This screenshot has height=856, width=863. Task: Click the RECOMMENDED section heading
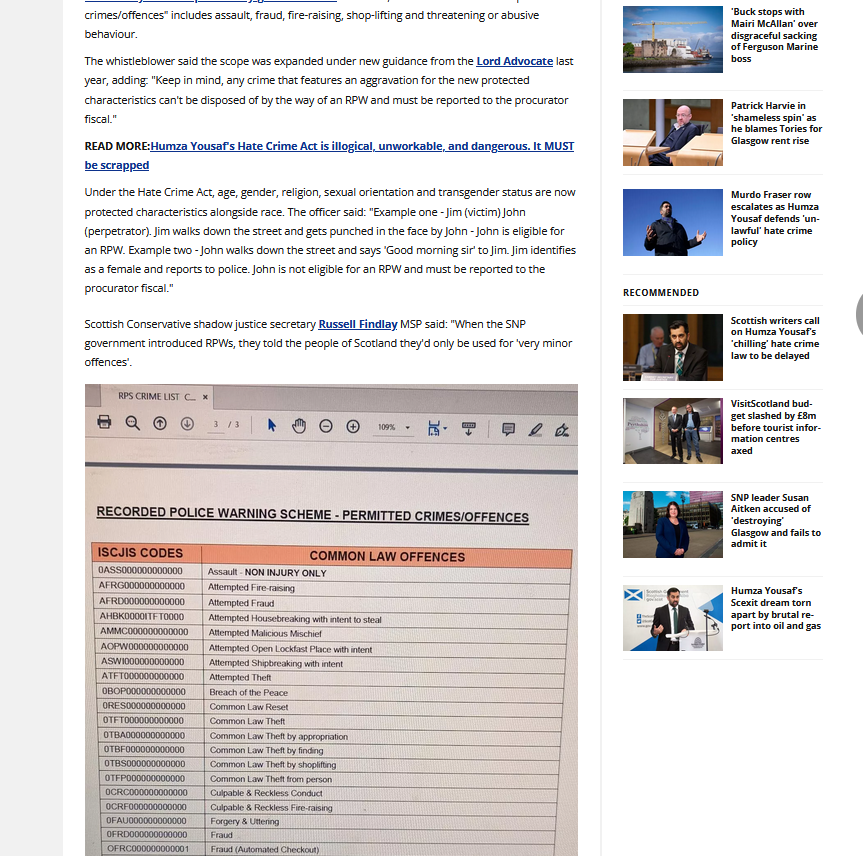tap(661, 293)
